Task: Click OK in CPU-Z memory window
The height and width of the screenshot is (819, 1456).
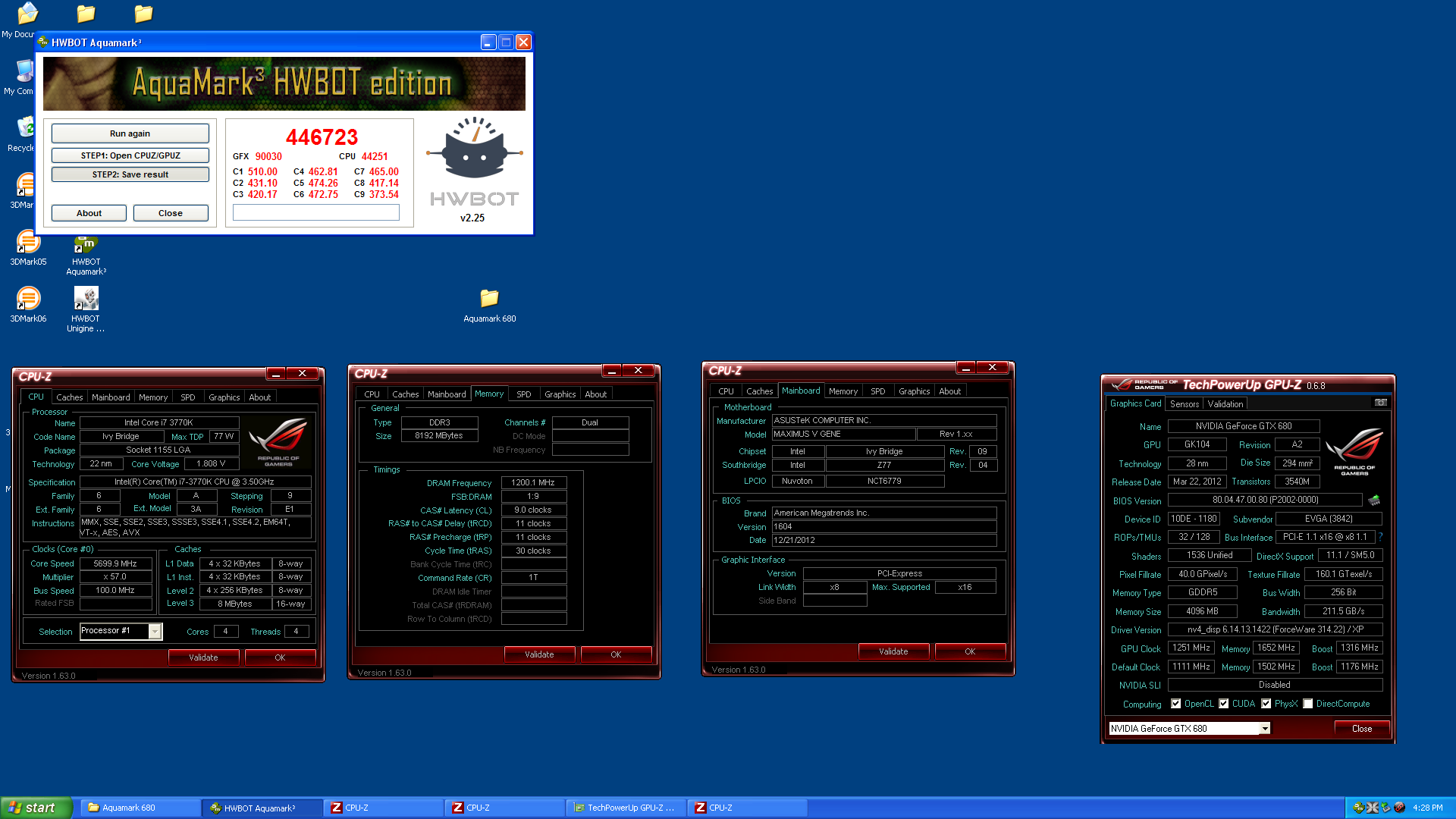Action: pyautogui.click(x=616, y=654)
